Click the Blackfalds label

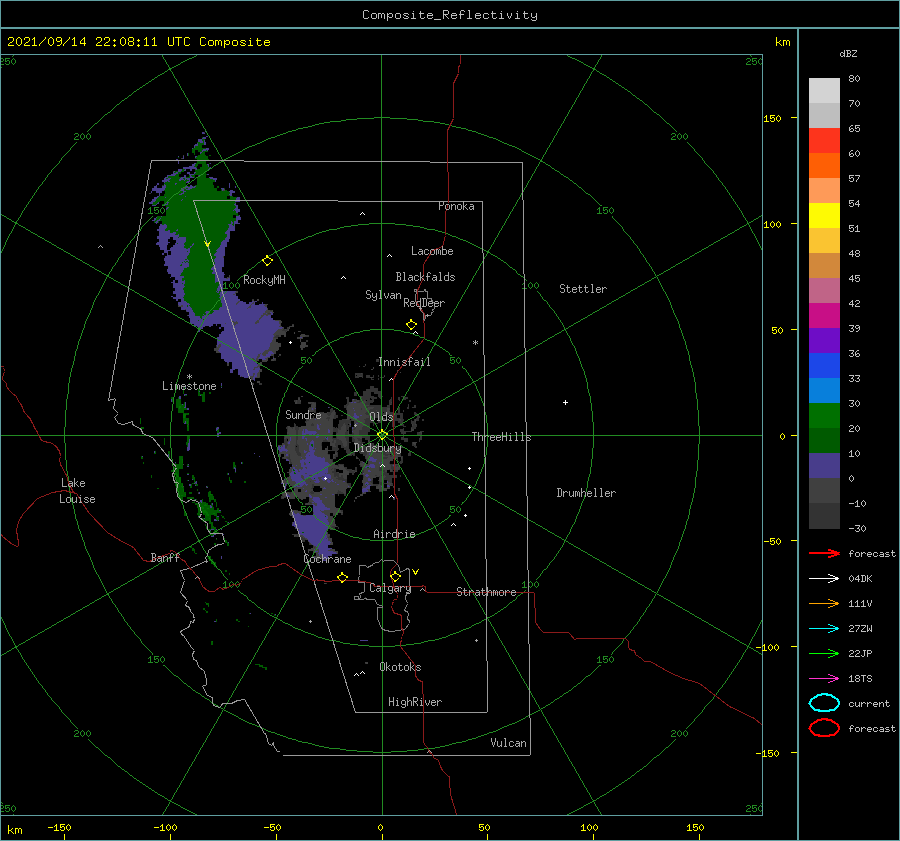pyautogui.click(x=425, y=277)
